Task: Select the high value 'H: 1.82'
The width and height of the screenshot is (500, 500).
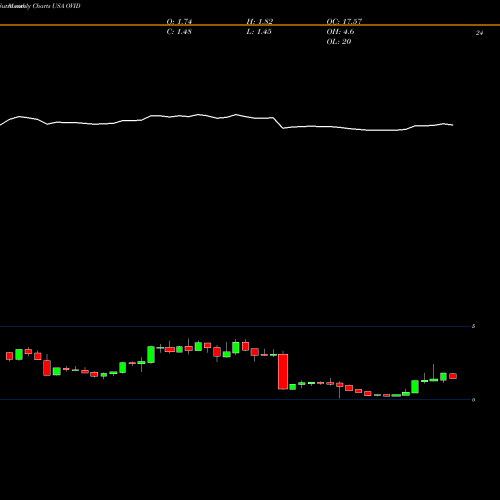Action: coord(260,22)
